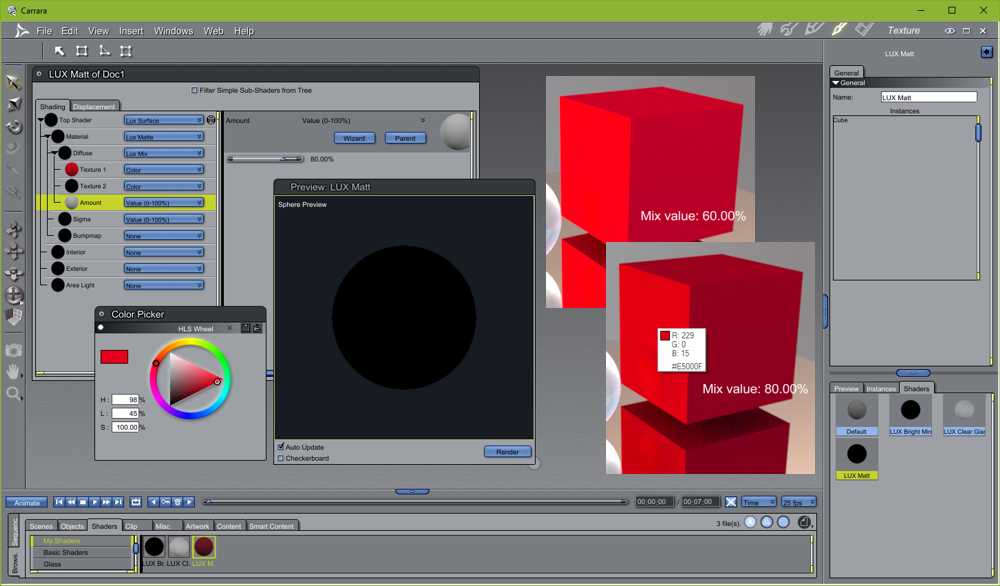Toggle the eye visibility icon near Texture
The height and width of the screenshot is (586, 1000).
click(950, 31)
